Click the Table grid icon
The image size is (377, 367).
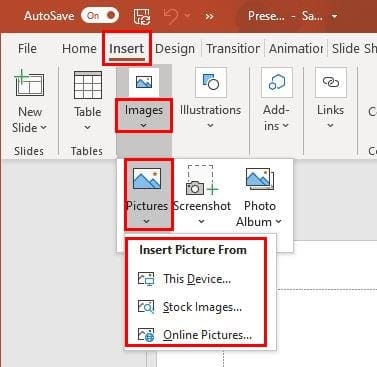(x=88, y=85)
